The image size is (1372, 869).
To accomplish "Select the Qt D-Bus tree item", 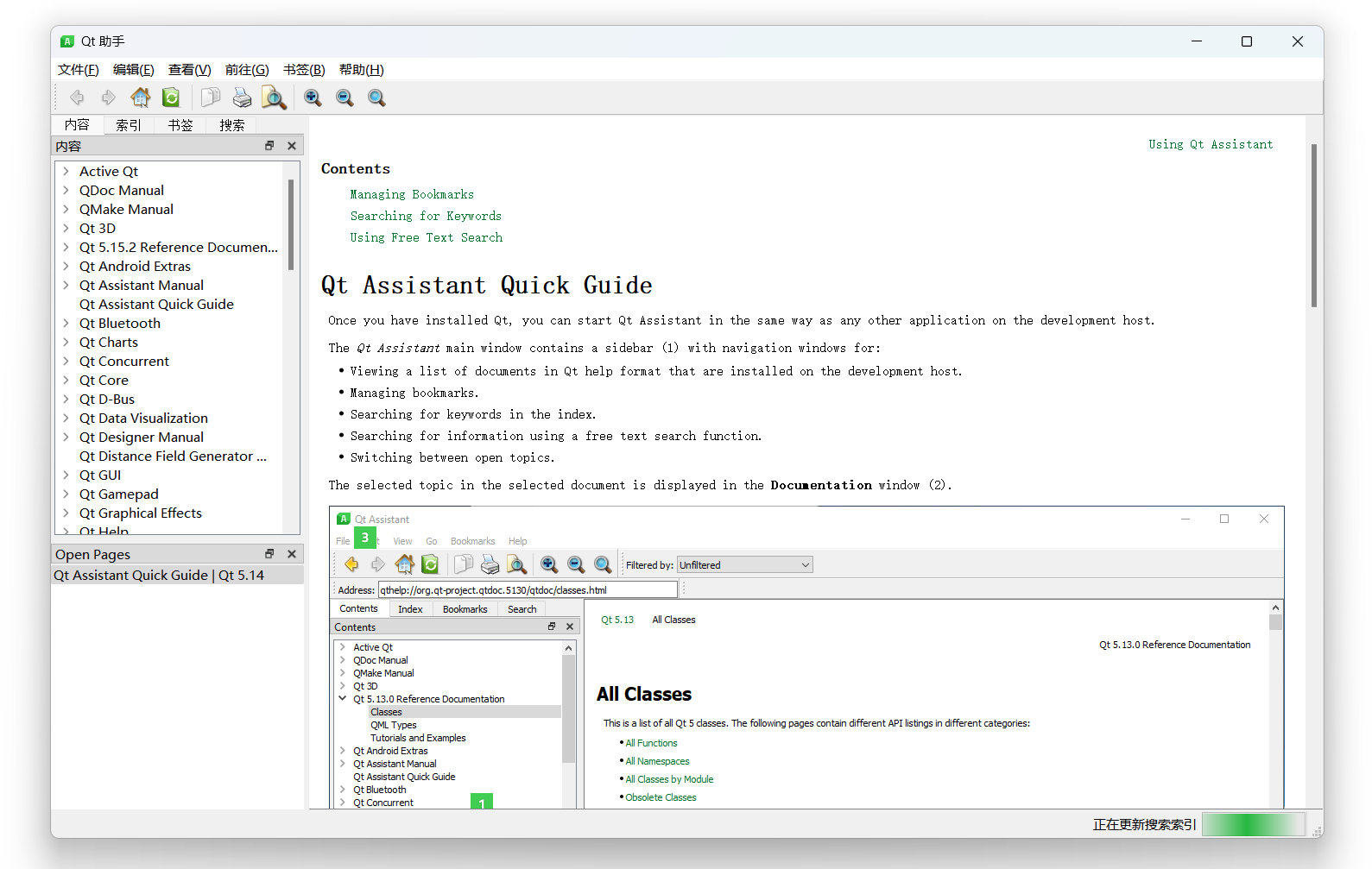I will pos(107,399).
